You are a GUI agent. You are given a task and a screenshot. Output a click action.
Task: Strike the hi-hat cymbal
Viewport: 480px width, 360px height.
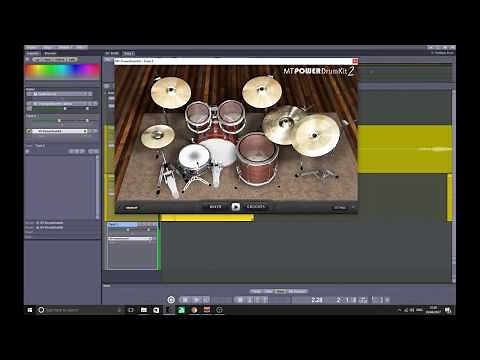(158, 136)
